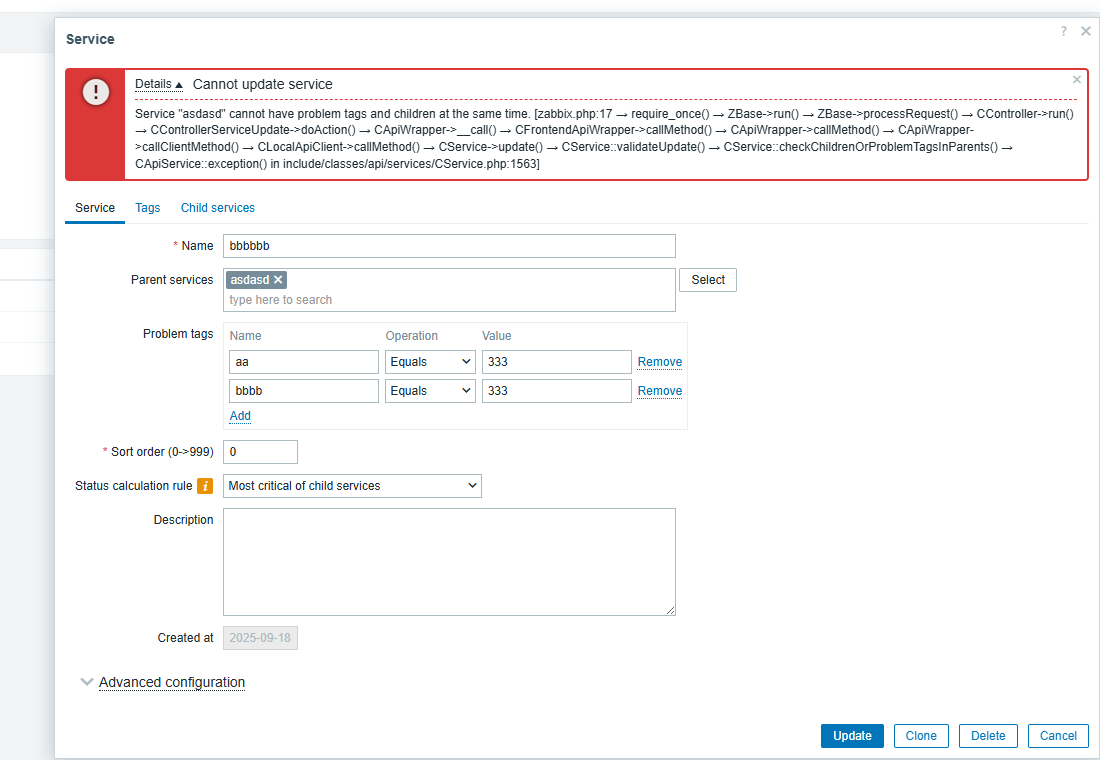This screenshot has height=760, width=1100.
Task: Dismiss the error message with its X
Action: pyautogui.click(x=1077, y=80)
